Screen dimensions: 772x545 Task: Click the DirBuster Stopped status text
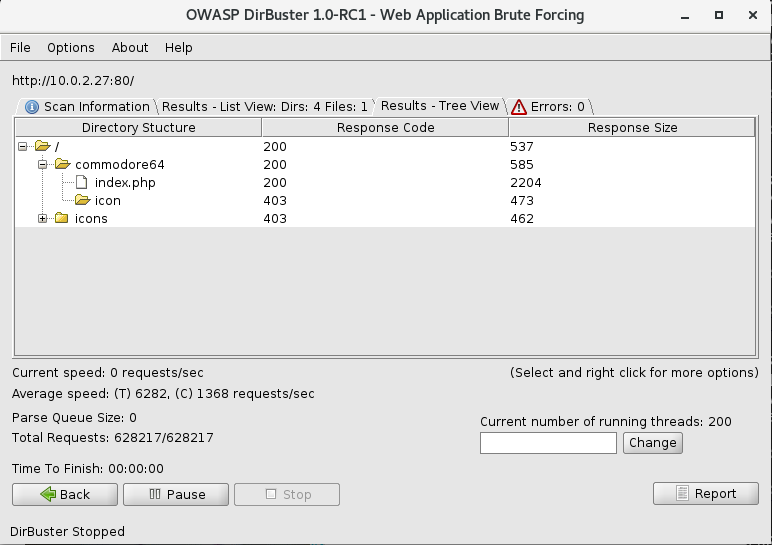67,532
